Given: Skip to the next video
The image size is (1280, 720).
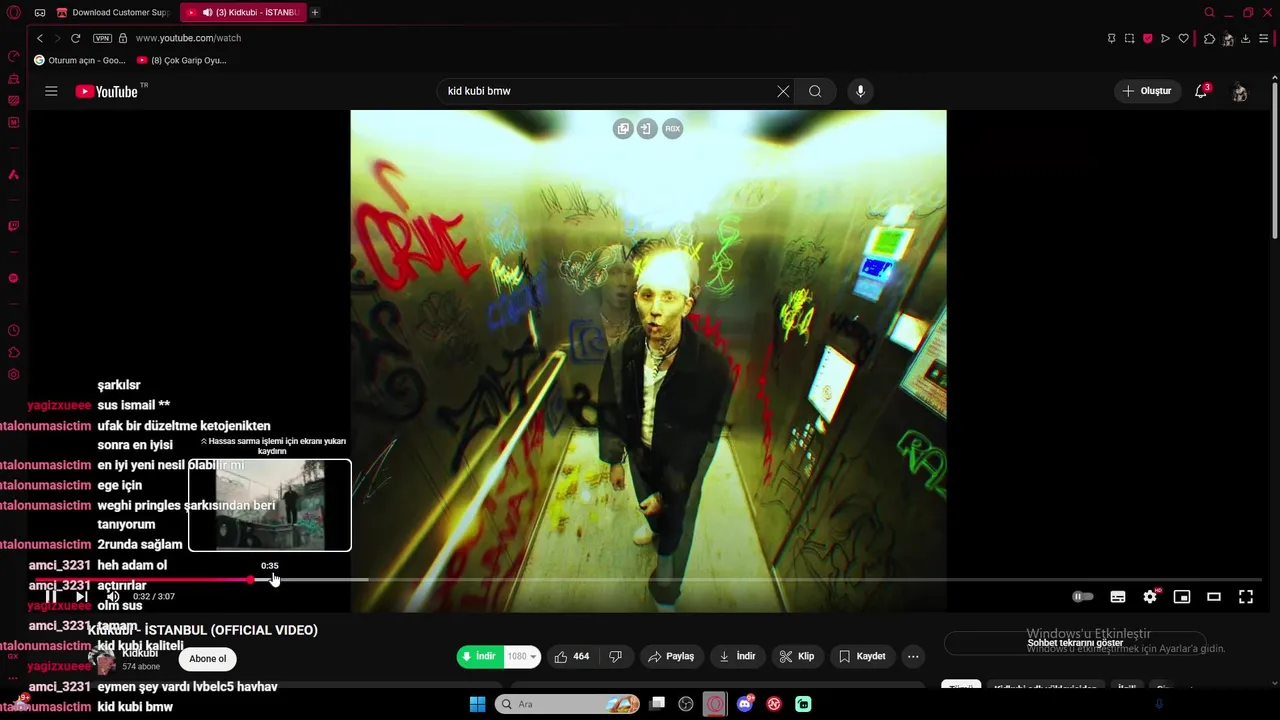Looking at the screenshot, I should pyautogui.click(x=81, y=596).
